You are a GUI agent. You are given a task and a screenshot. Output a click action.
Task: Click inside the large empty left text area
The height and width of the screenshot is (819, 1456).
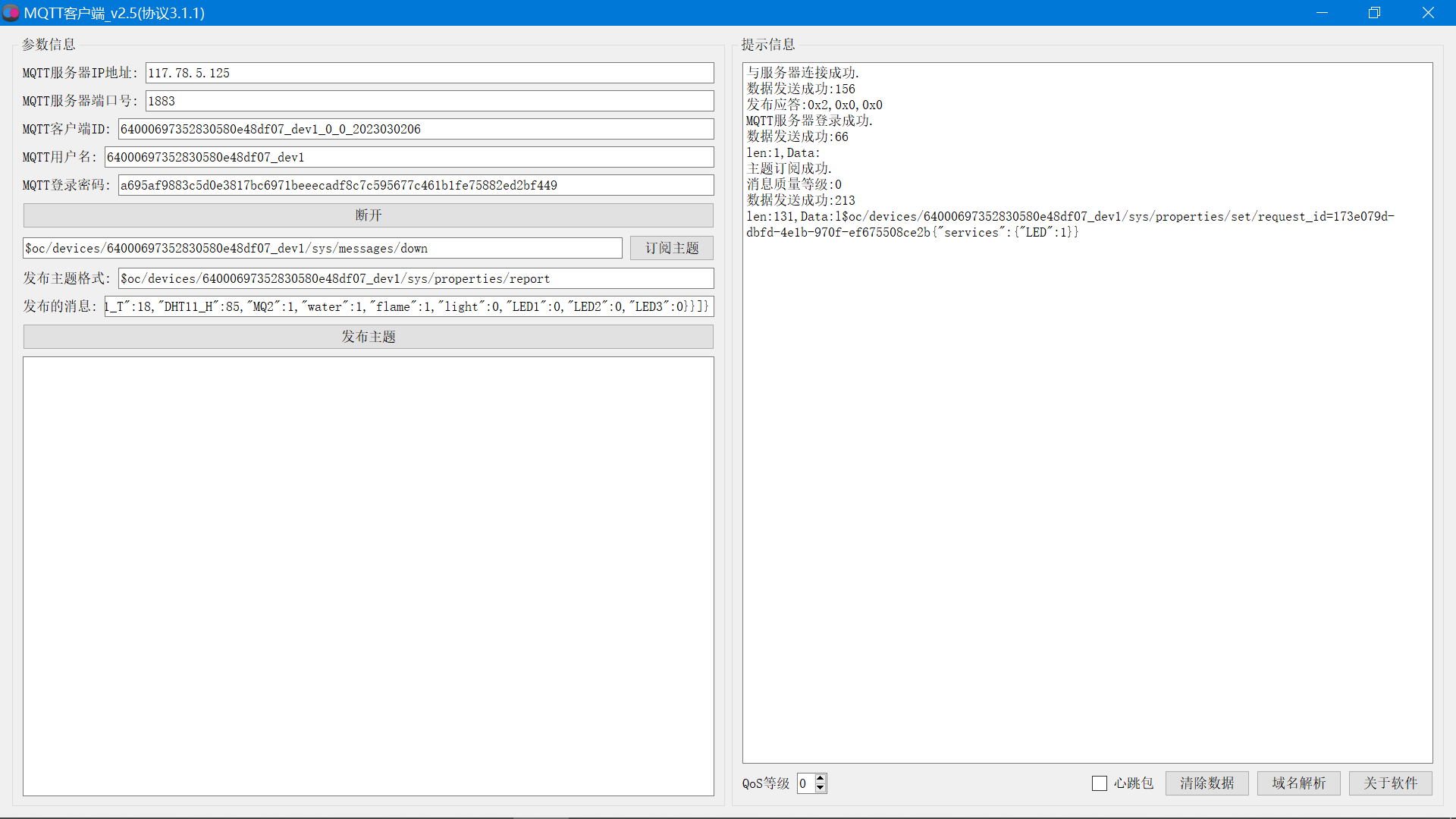368,576
